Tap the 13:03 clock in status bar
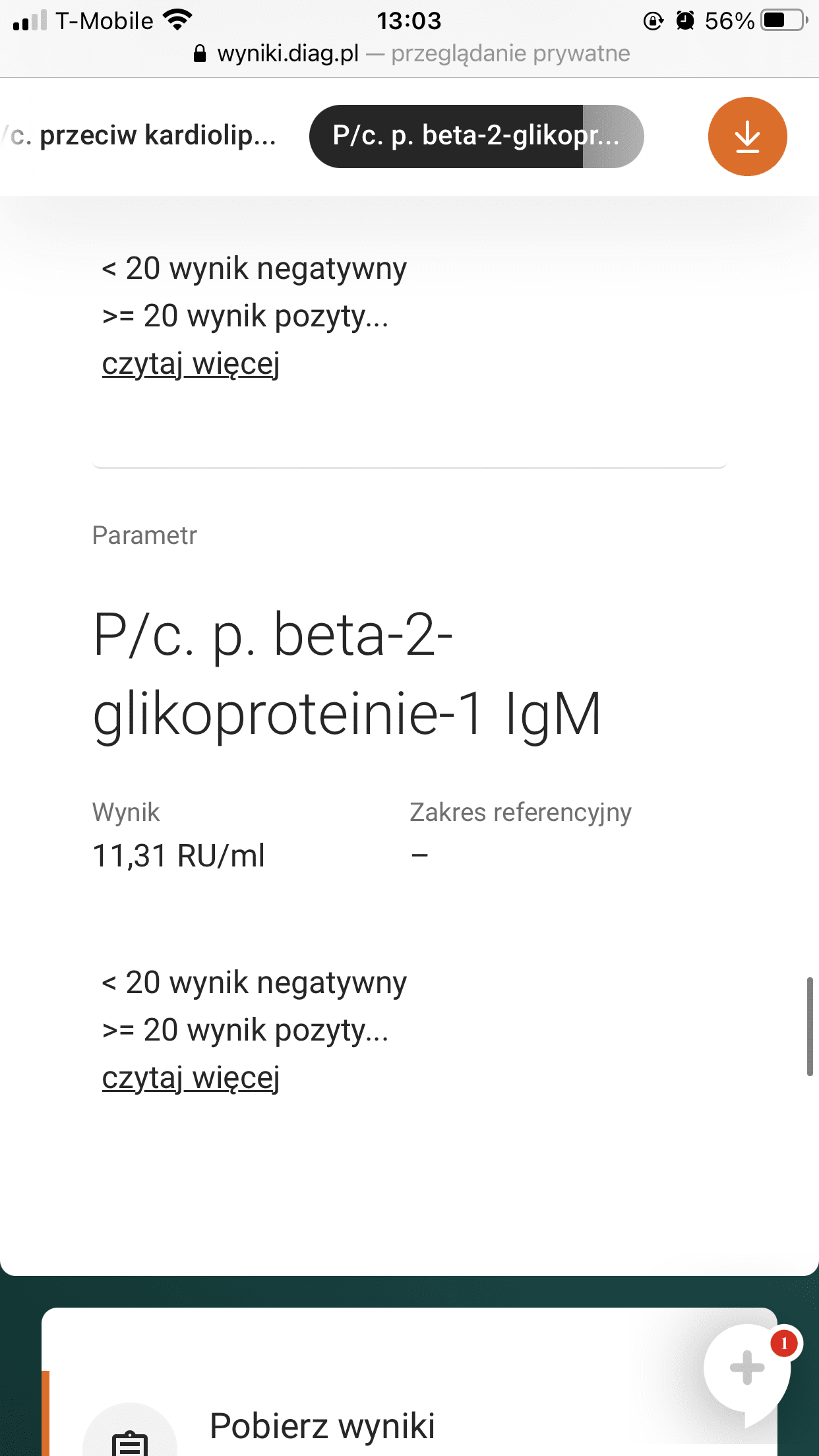Screen dimensions: 819x1456 (409, 21)
